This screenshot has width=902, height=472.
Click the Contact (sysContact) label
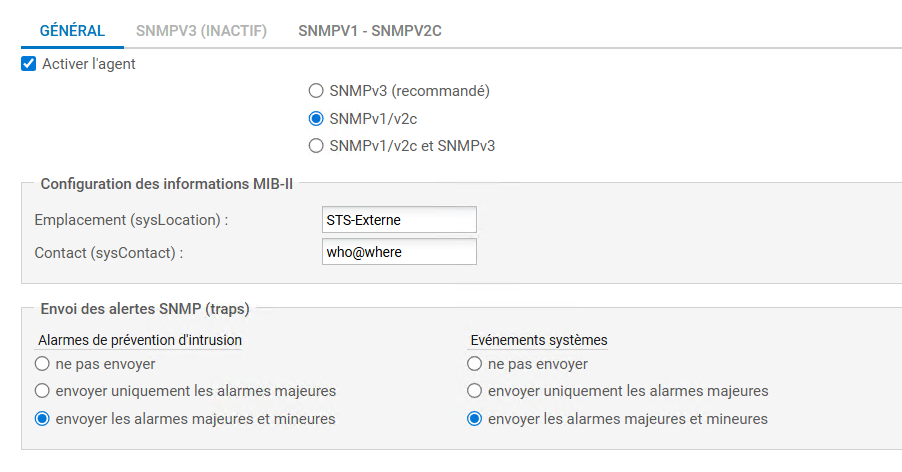[x=109, y=253]
